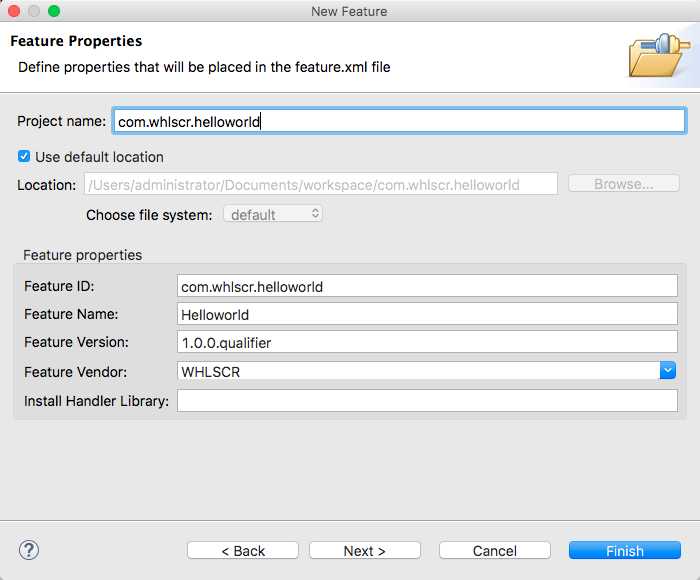Click the Location path field

point(321,184)
